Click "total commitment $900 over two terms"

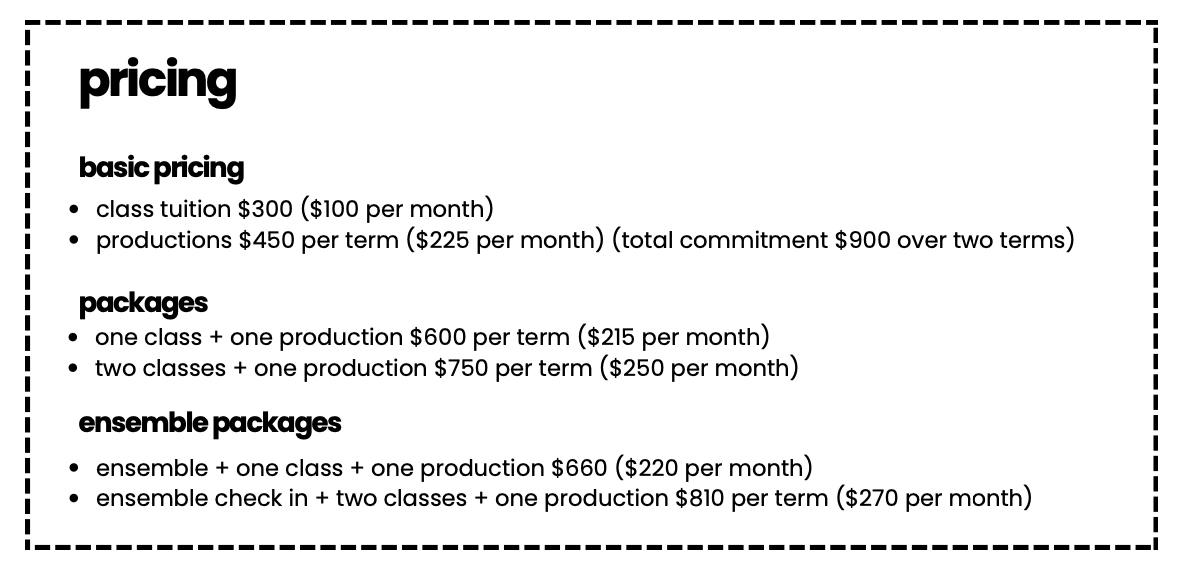tap(842, 241)
